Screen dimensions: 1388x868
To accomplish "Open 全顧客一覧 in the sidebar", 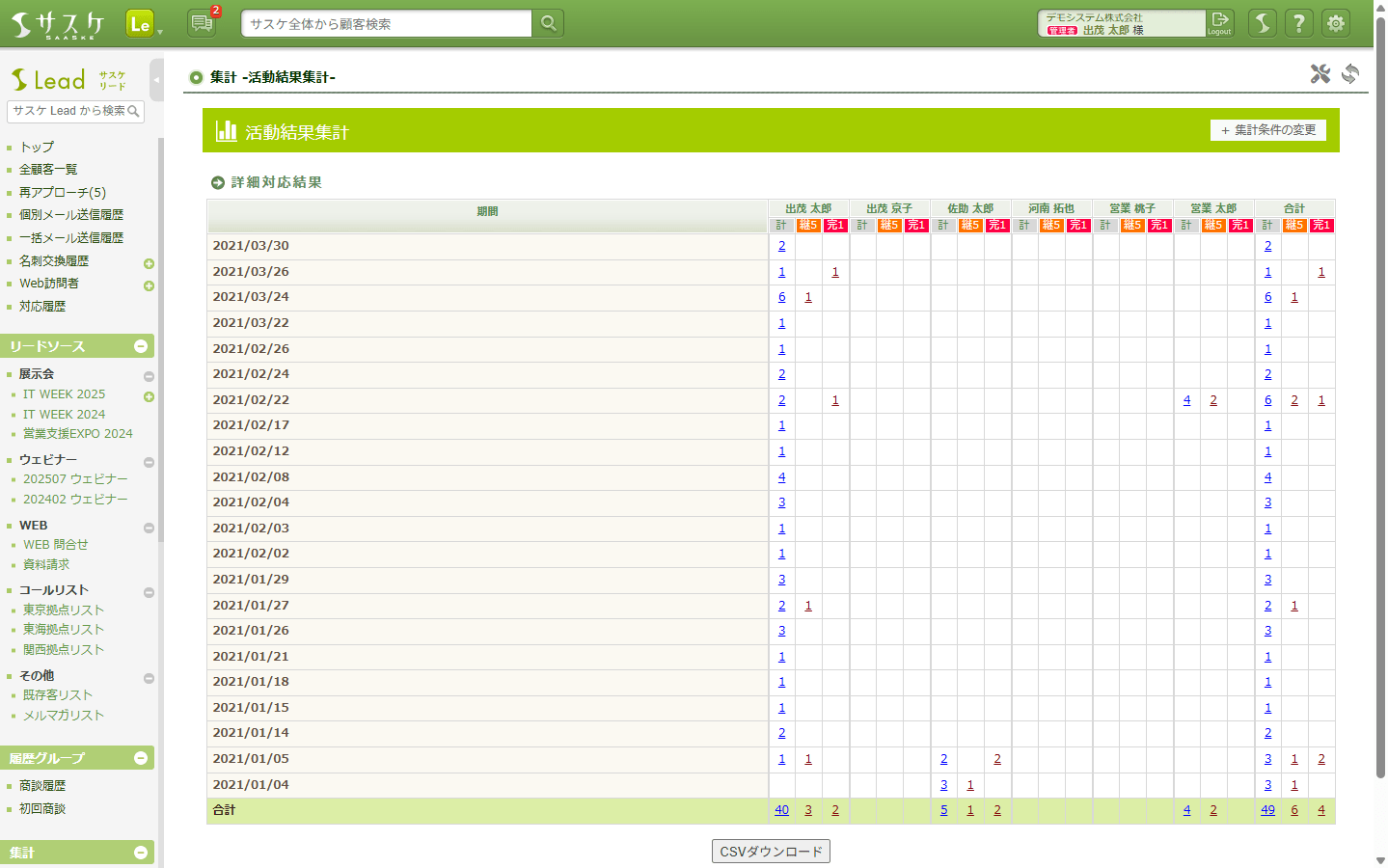I will pyautogui.click(x=48, y=170).
